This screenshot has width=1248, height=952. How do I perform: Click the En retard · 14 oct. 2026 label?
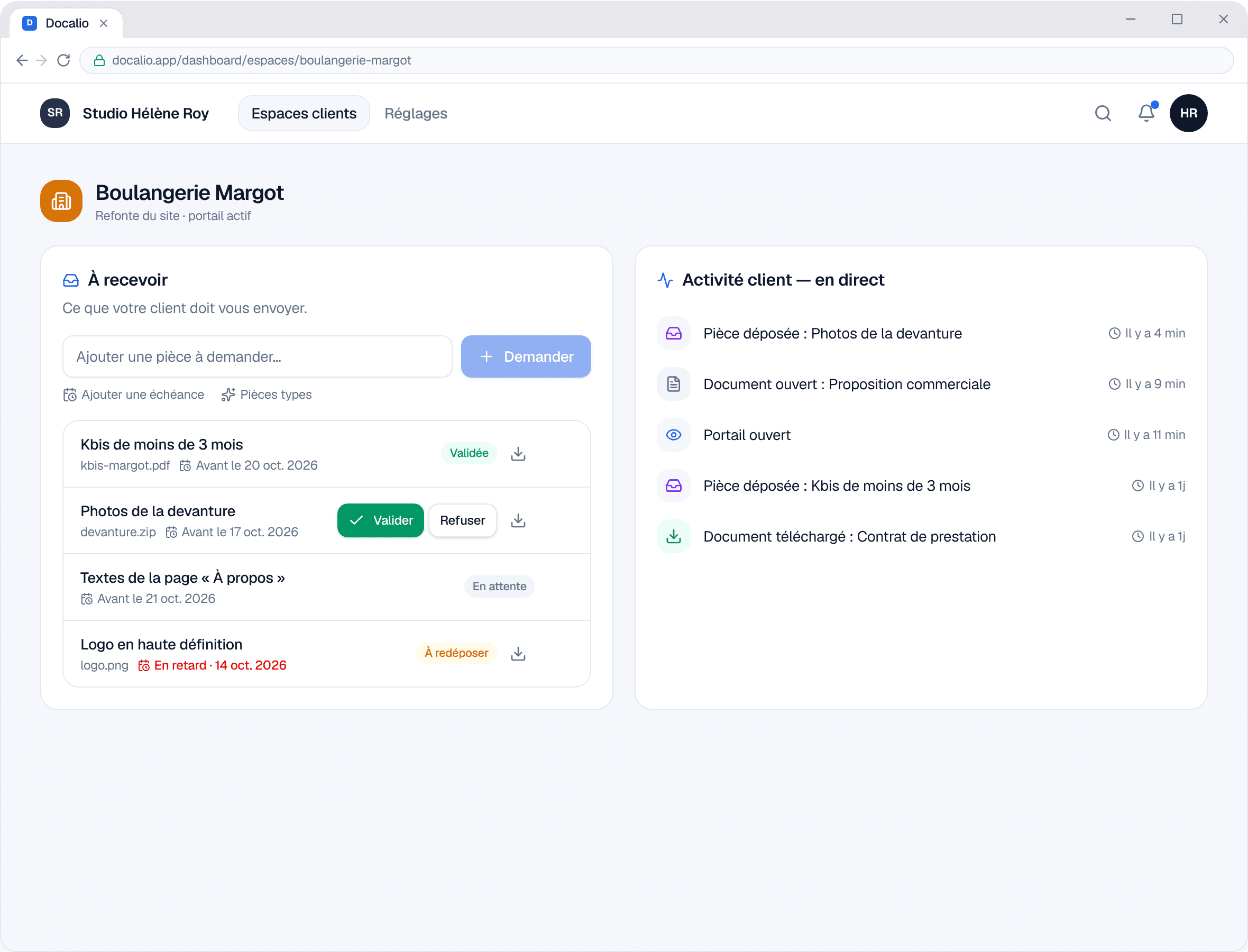tap(213, 665)
